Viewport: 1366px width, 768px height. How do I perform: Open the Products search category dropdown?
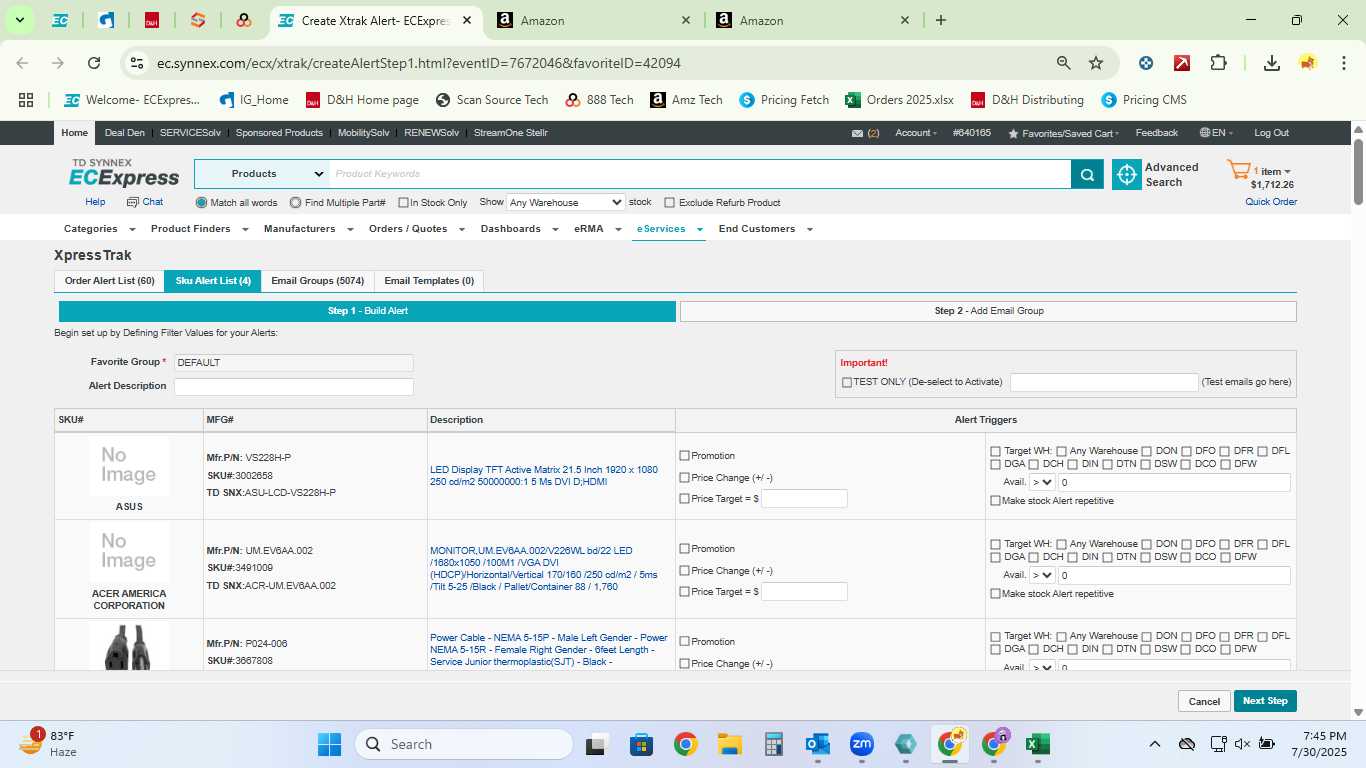point(262,174)
